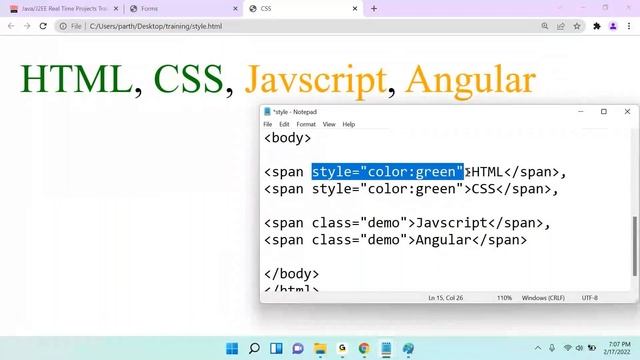Open File Explorer from taskbar
The image size is (640, 360).
click(x=320, y=349)
